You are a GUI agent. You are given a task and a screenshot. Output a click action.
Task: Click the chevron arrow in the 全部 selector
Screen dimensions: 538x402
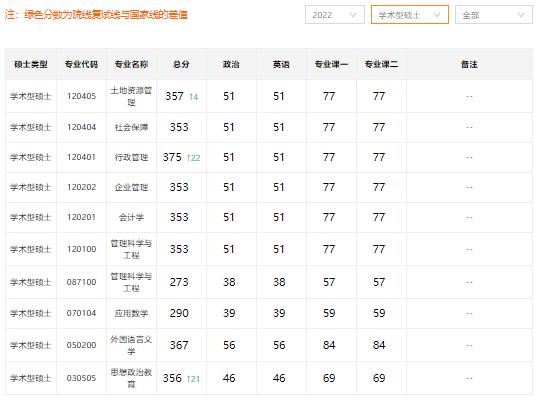[x=521, y=15]
